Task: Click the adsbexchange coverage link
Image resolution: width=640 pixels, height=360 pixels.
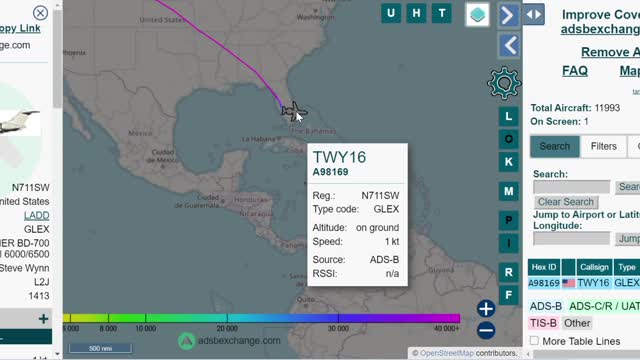Action: 600,29
